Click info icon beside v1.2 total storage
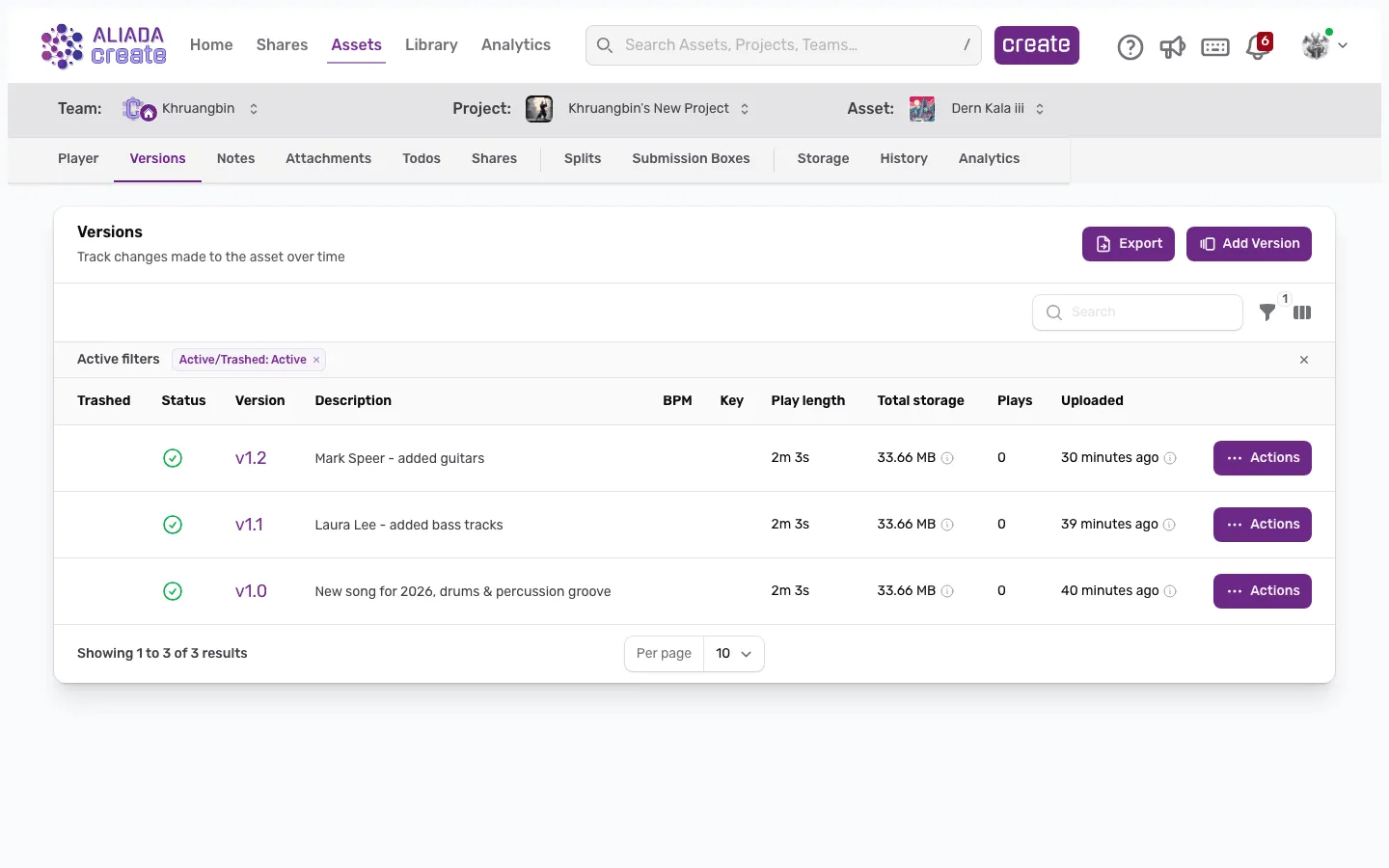The height and width of the screenshot is (868, 1389). coord(947,458)
